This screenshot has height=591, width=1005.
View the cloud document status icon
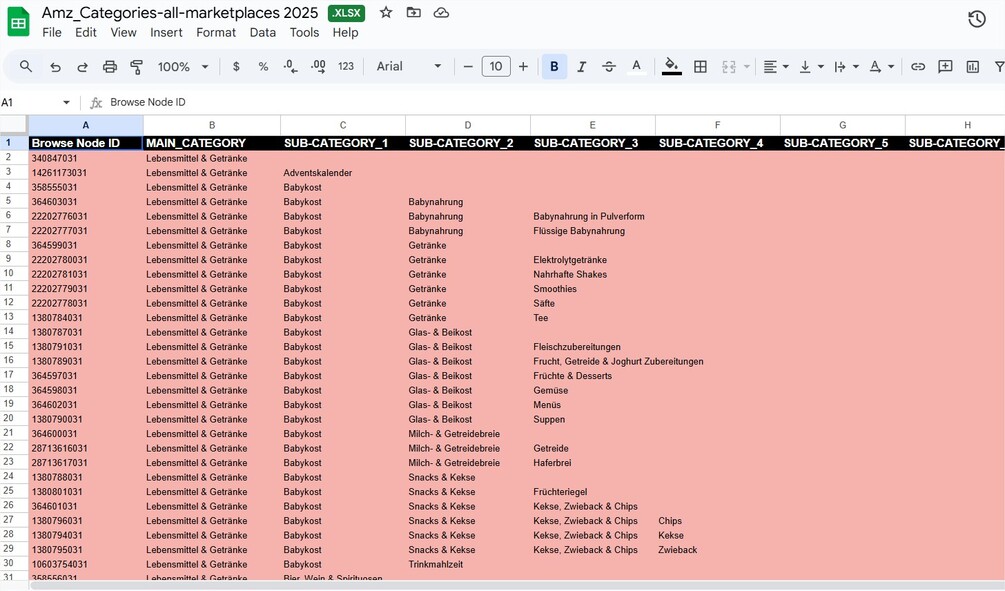[441, 12]
